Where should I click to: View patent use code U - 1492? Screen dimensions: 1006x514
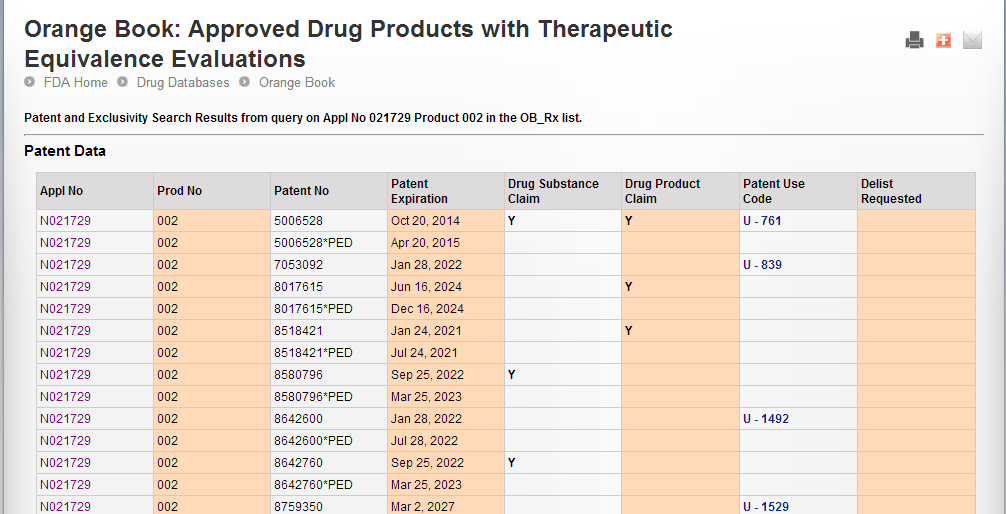pyautogui.click(x=765, y=419)
